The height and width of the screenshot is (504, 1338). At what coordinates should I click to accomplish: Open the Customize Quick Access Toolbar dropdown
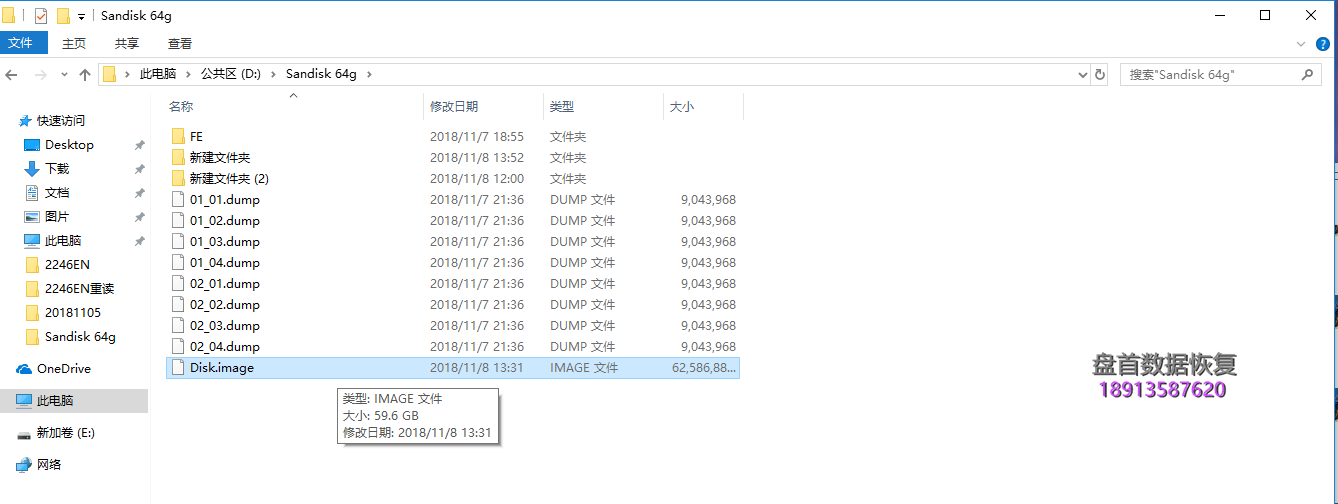pyautogui.click(x=81, y=17)
